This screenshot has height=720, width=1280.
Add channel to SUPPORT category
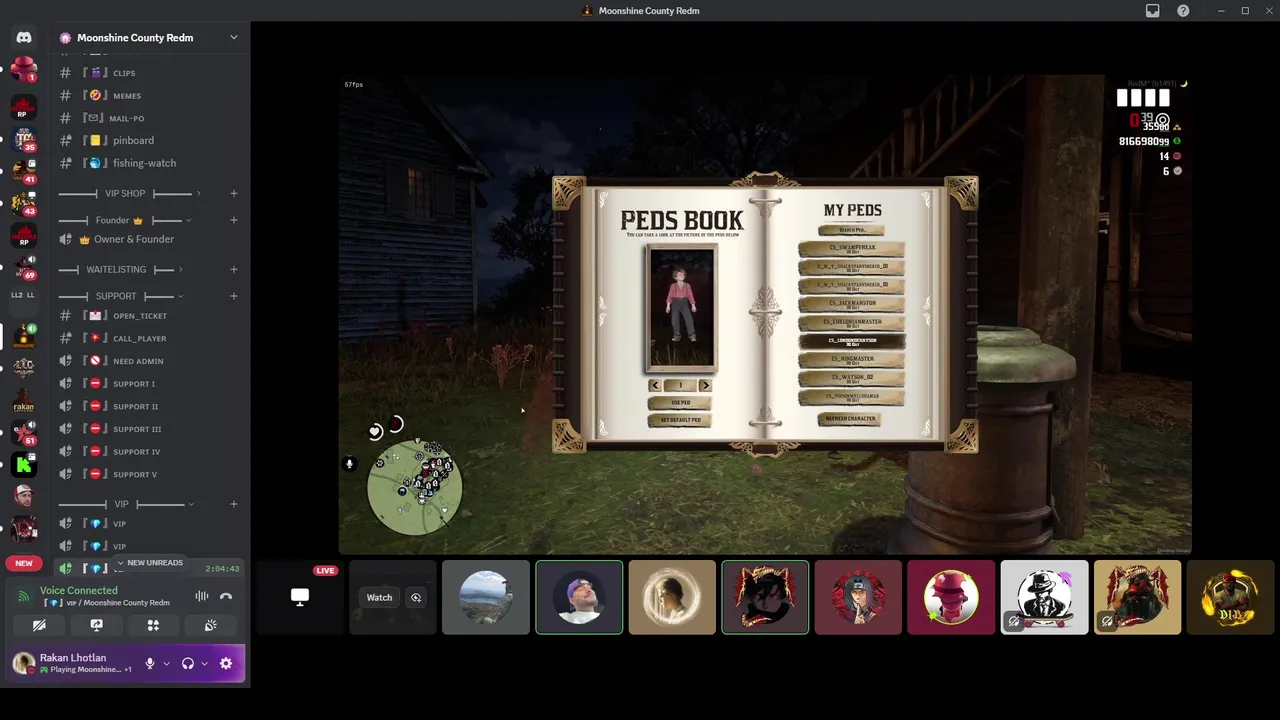(234, 296)
